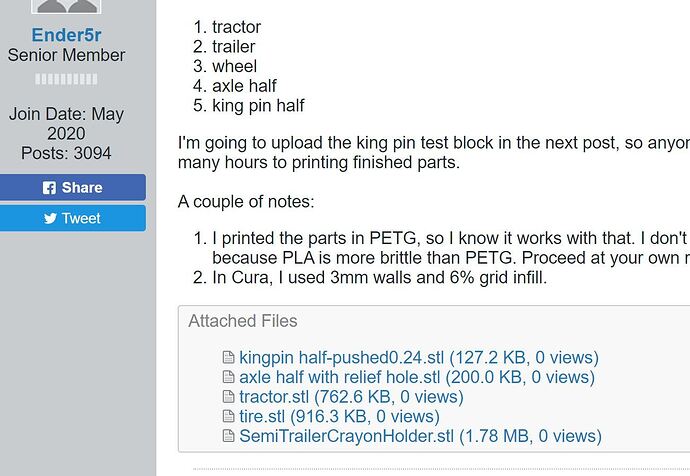Viewport: 690px width, 476px height.
Task: Click the file icon beside tractor.stl
Action: click(228, 397)
